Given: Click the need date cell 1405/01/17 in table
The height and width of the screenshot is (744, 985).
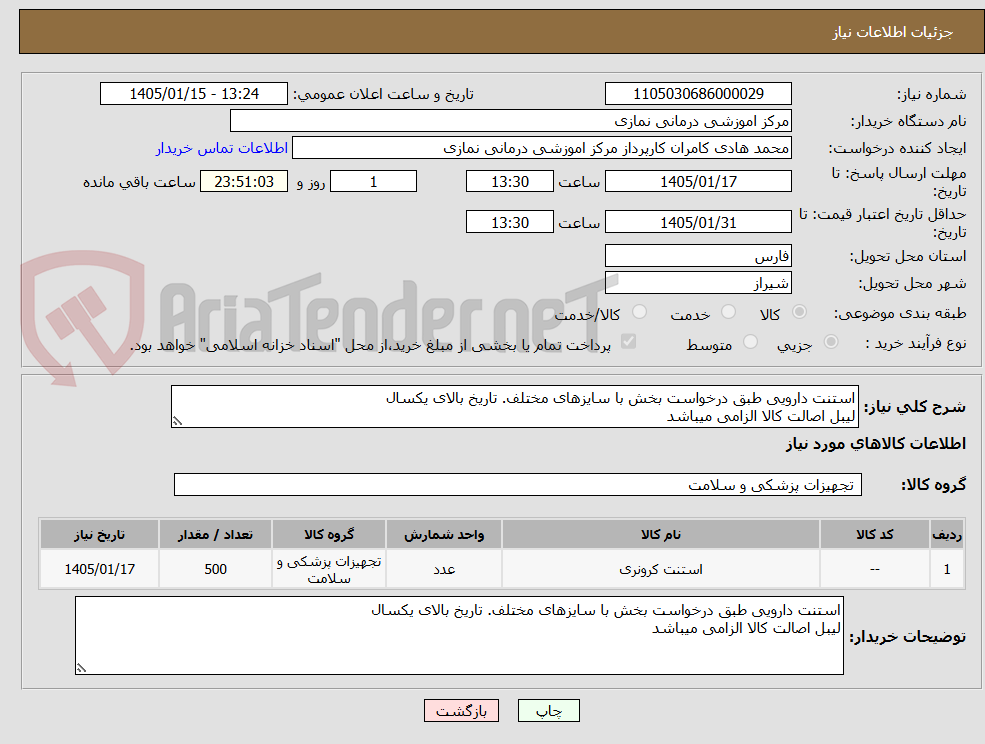Looking at the screenshot, I should [99, 569].
